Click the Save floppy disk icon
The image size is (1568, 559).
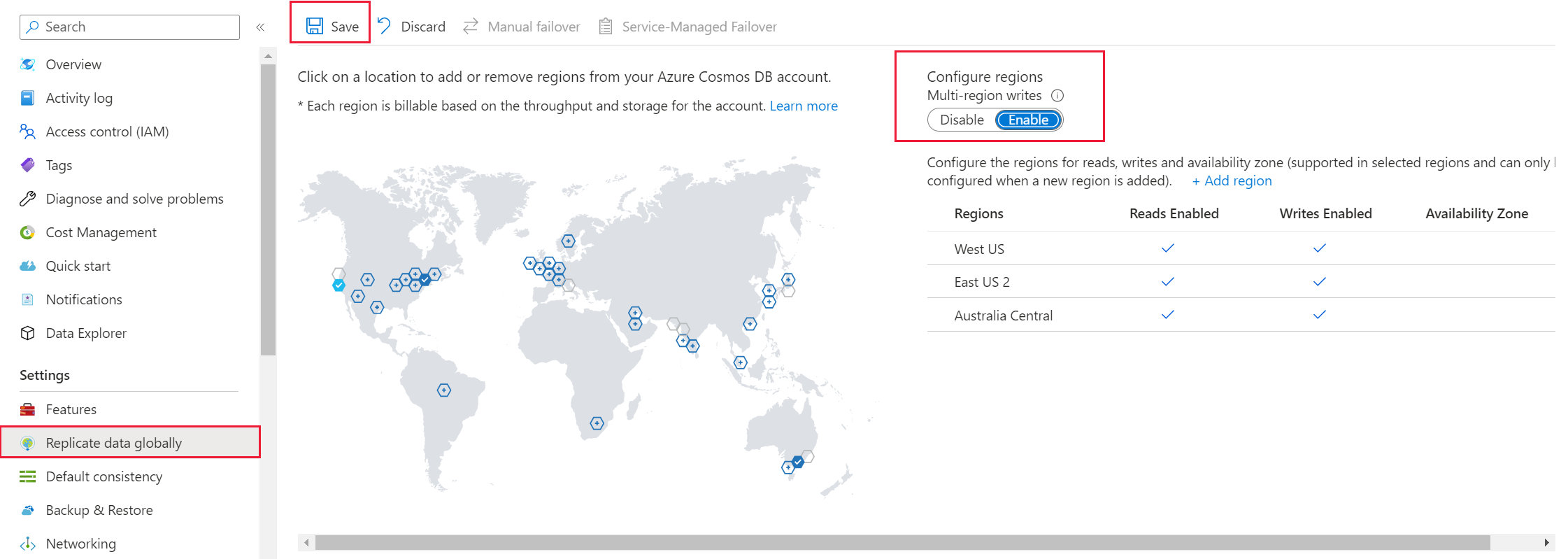point(315,27)
